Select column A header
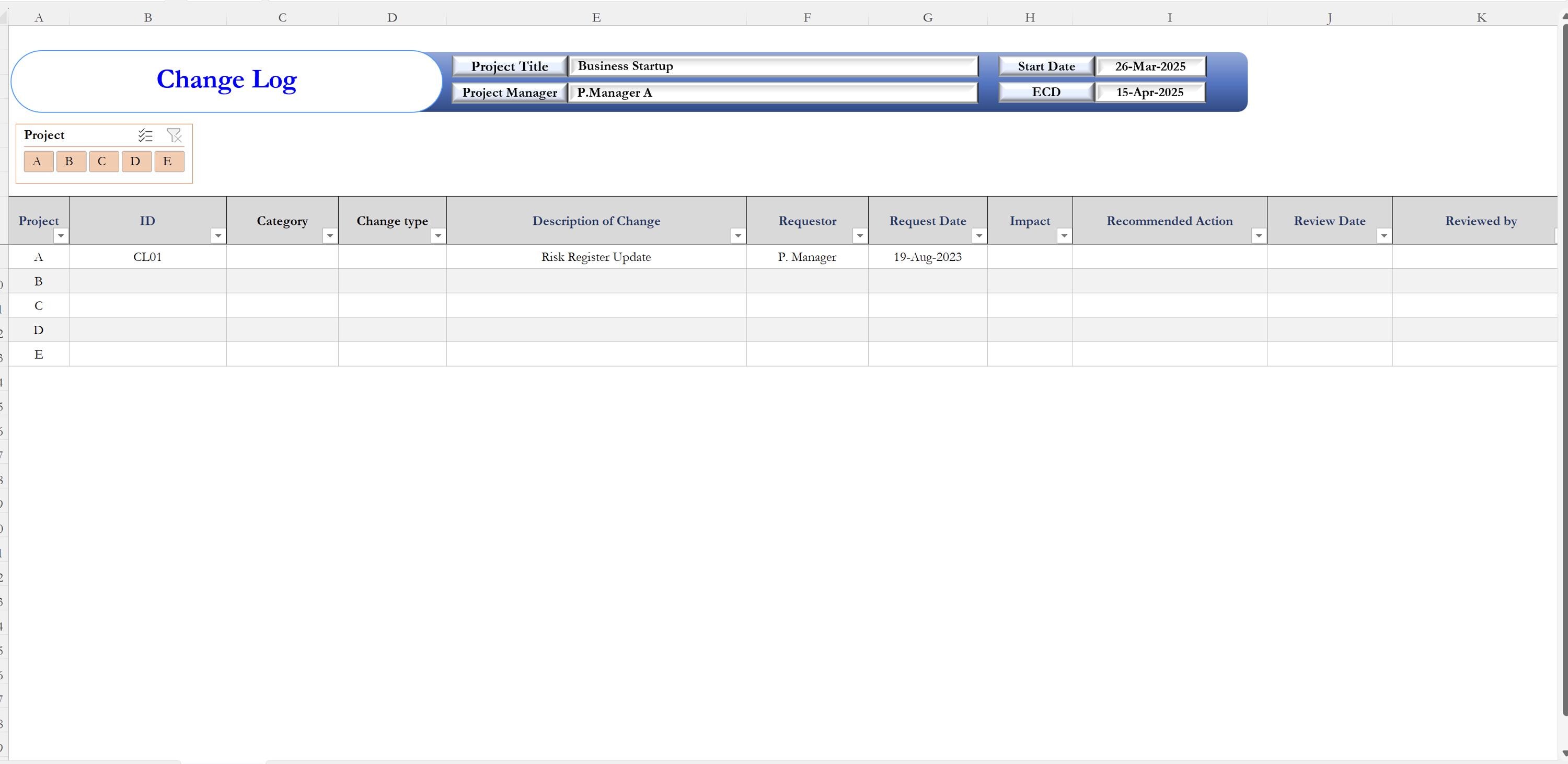1568x764 pixels. (39, 18)
